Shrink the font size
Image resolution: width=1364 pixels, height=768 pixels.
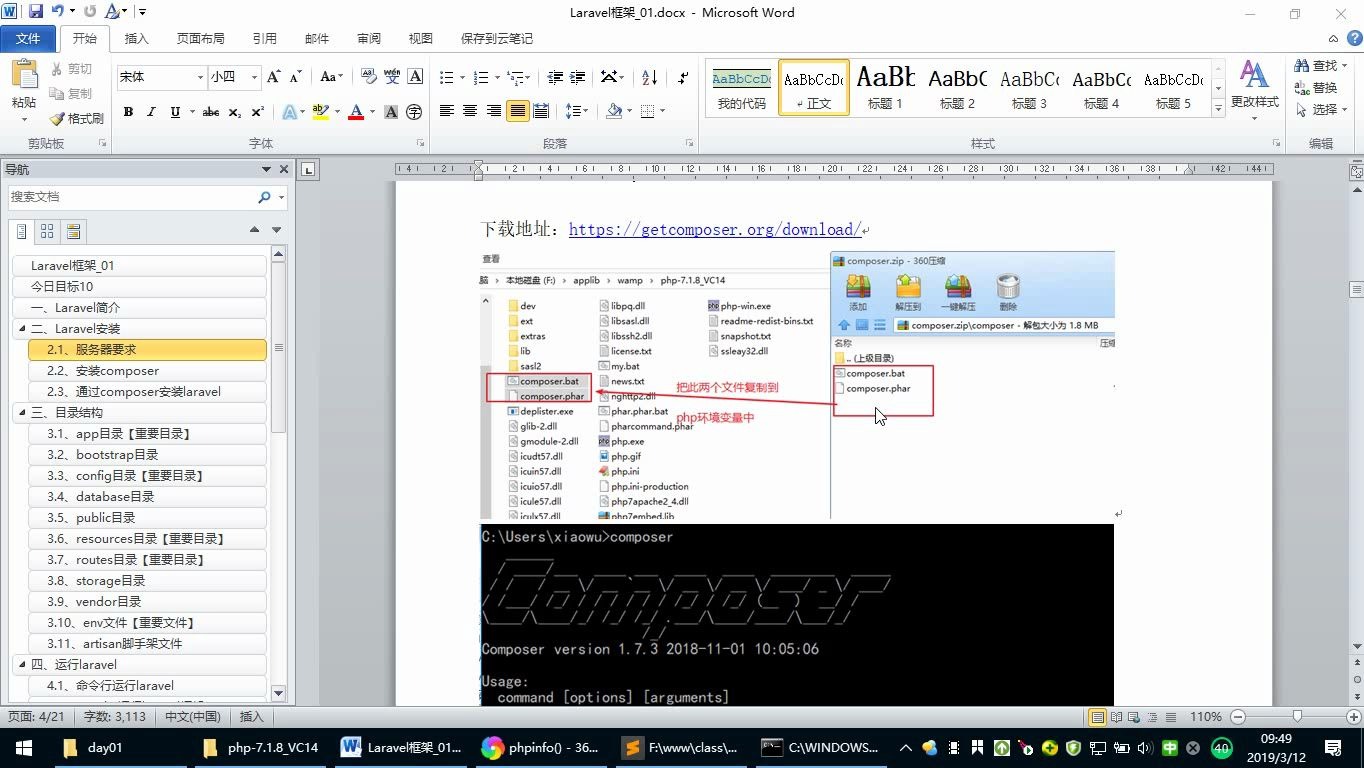pyautogui.click(x=296, y=77)
